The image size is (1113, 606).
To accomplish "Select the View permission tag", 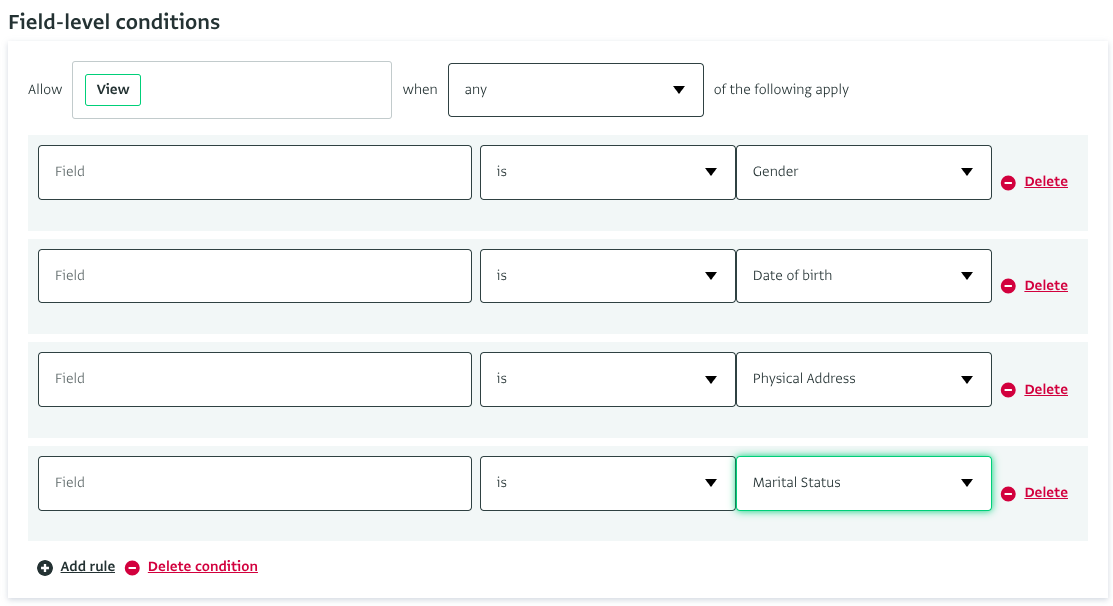I will click(113, 90).
